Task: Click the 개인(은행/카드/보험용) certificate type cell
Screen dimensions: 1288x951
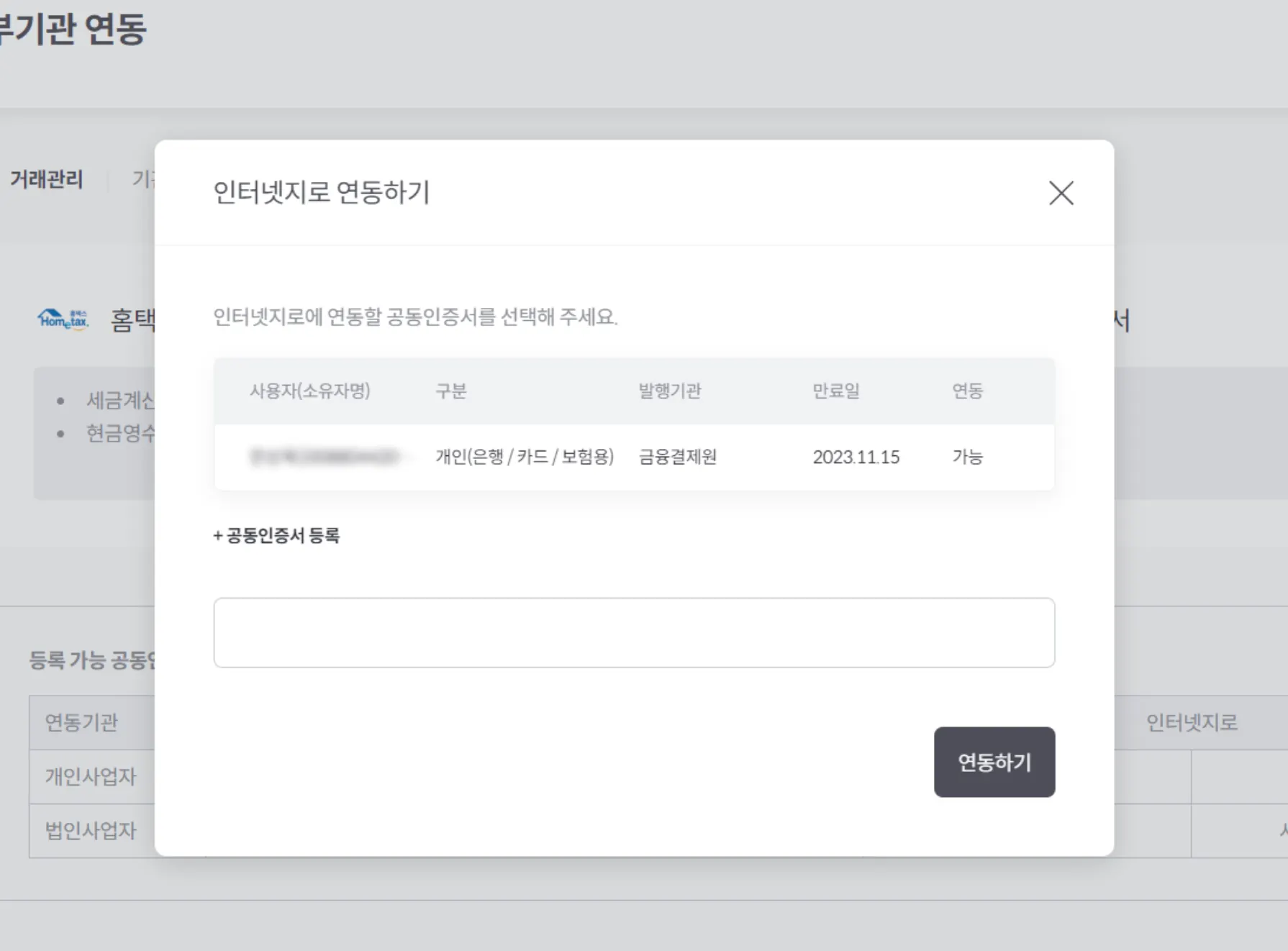Action: [x=524, y=457]
